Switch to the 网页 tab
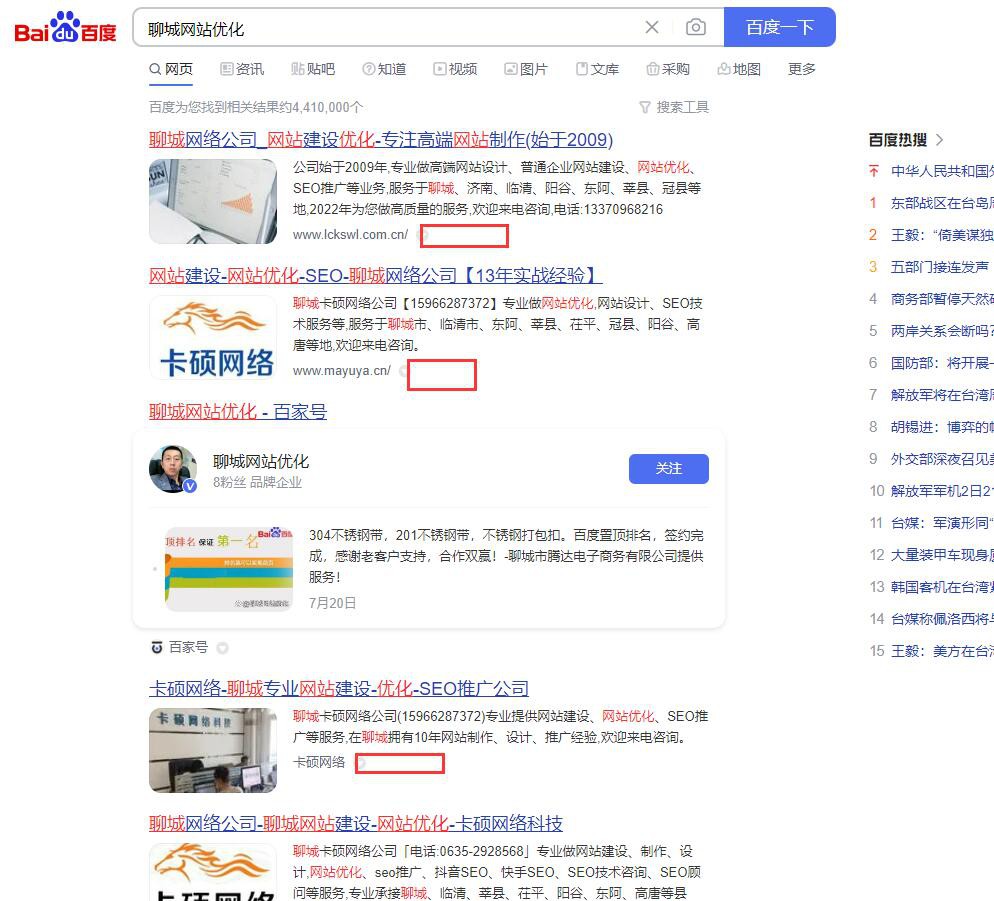 (x=171, y=69)
